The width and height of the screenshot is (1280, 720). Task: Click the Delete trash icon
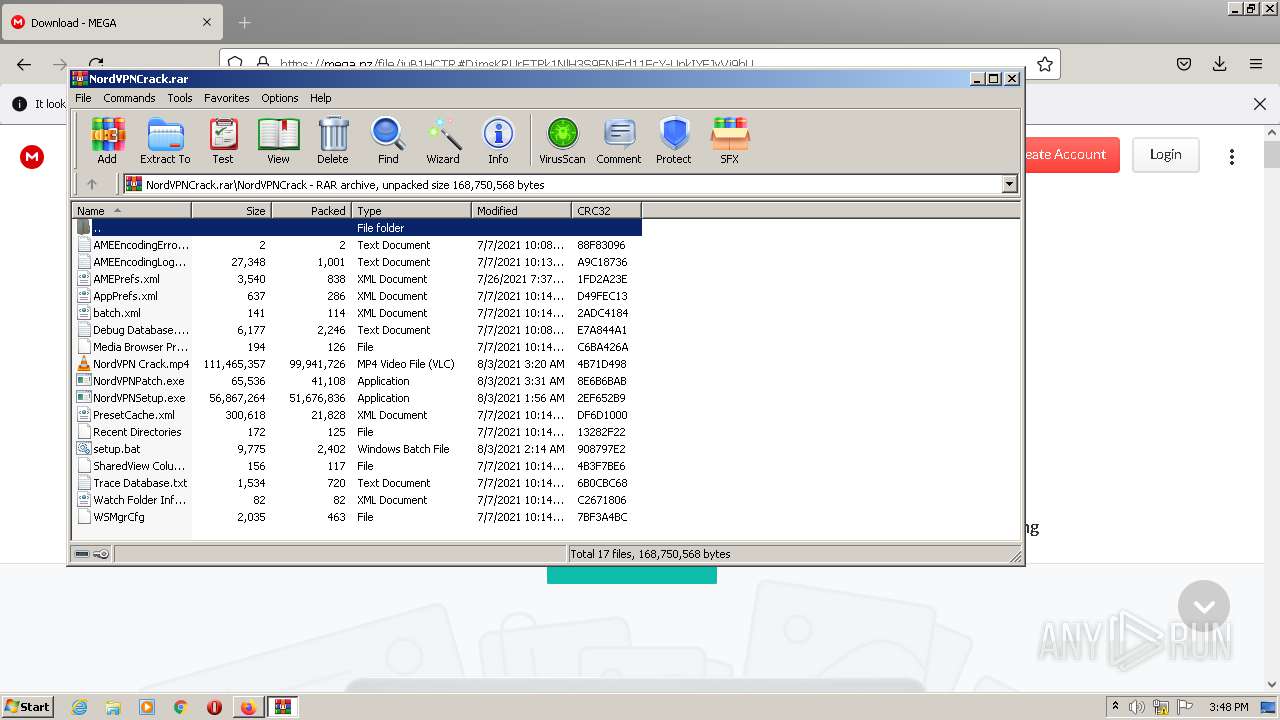(333, 140)
